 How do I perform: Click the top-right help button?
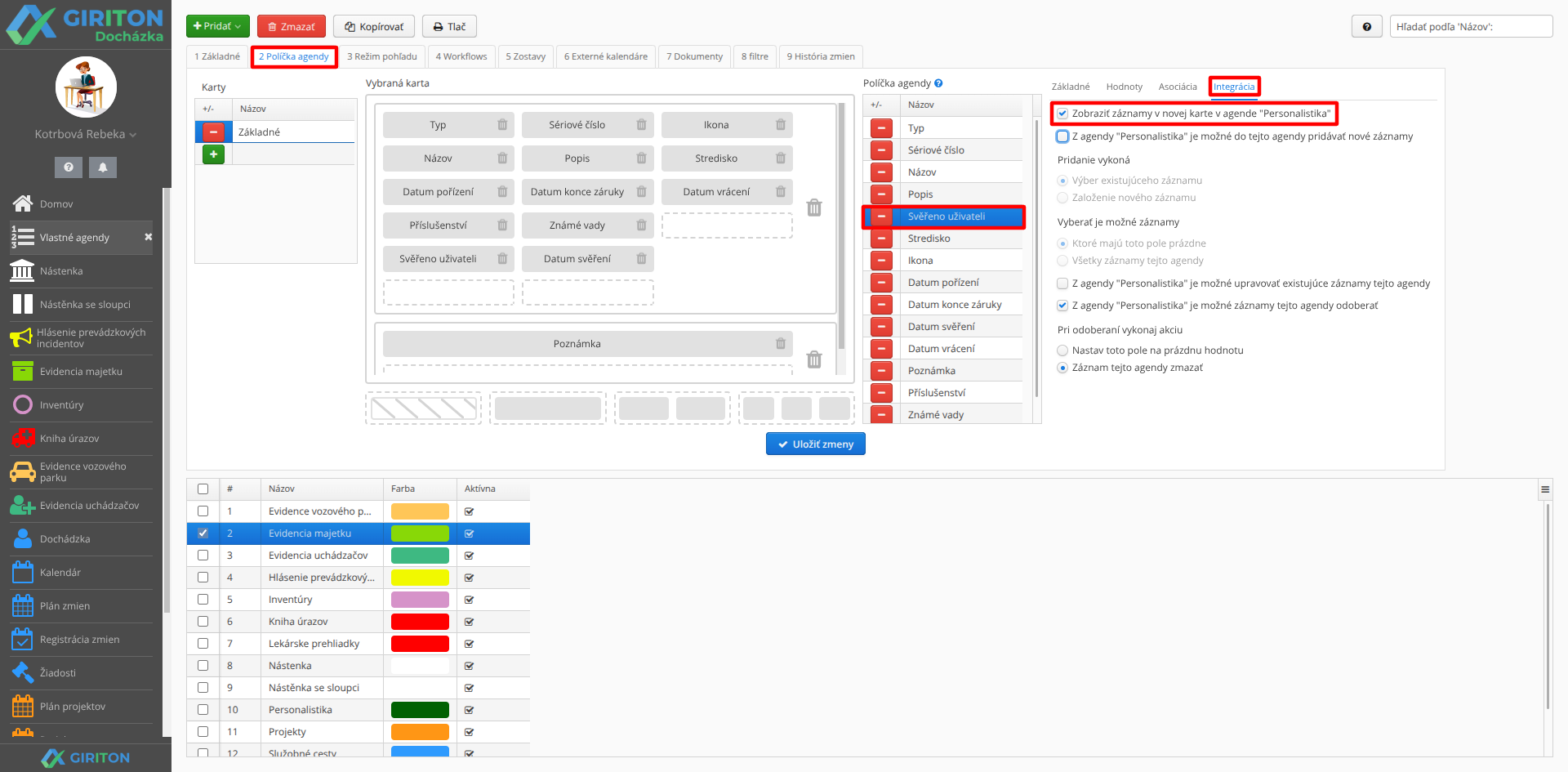[x=1366, y=26]
